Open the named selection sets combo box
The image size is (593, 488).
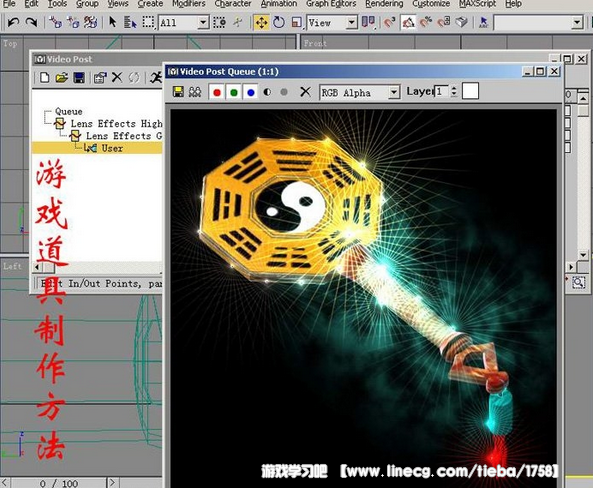click(538, 23)
